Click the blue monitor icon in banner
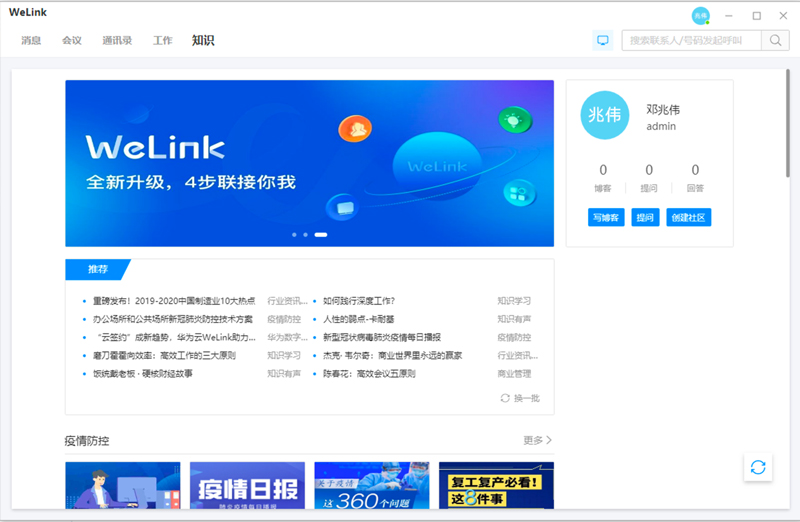 pyautogui.click(x=343, y=207)
